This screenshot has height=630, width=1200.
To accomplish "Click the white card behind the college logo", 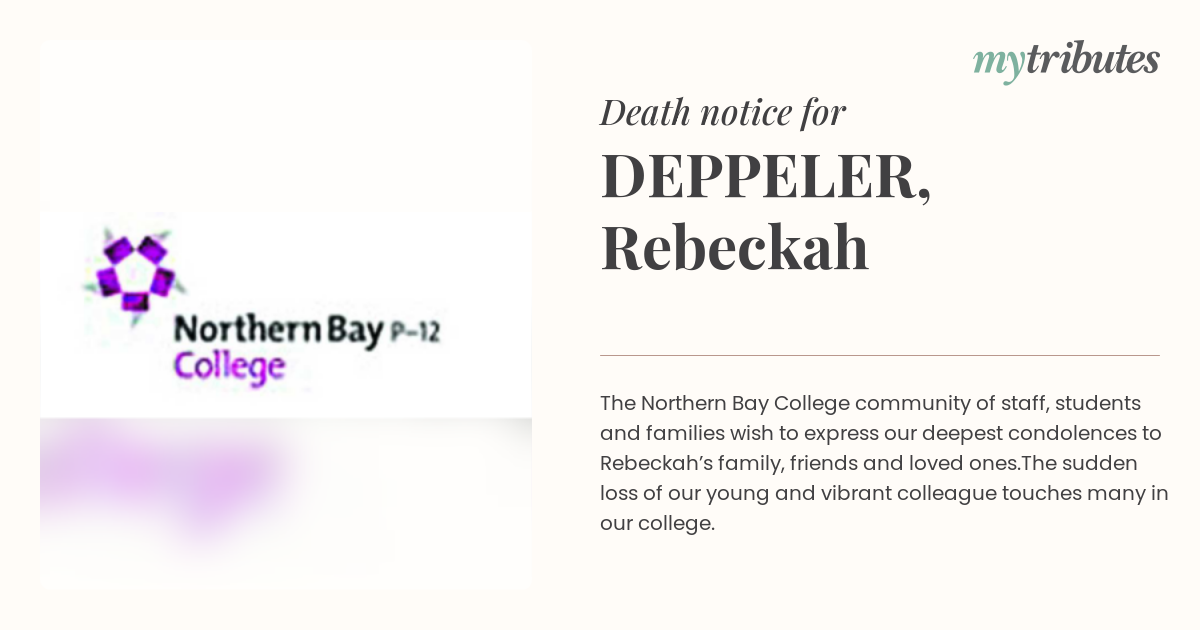I will [x=286, y=314].
